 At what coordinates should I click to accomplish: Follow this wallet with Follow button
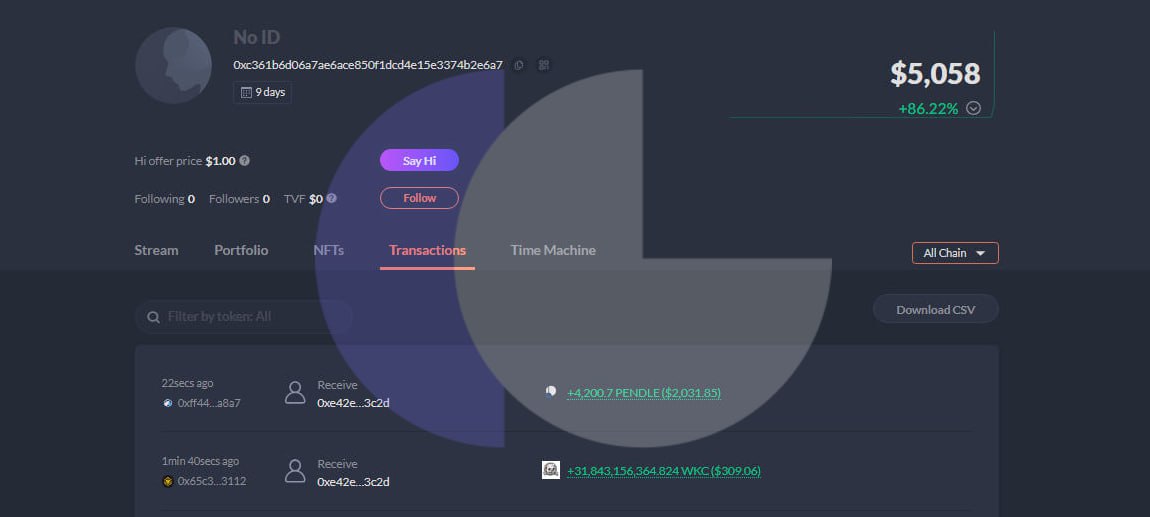click(x=419, y=198)
